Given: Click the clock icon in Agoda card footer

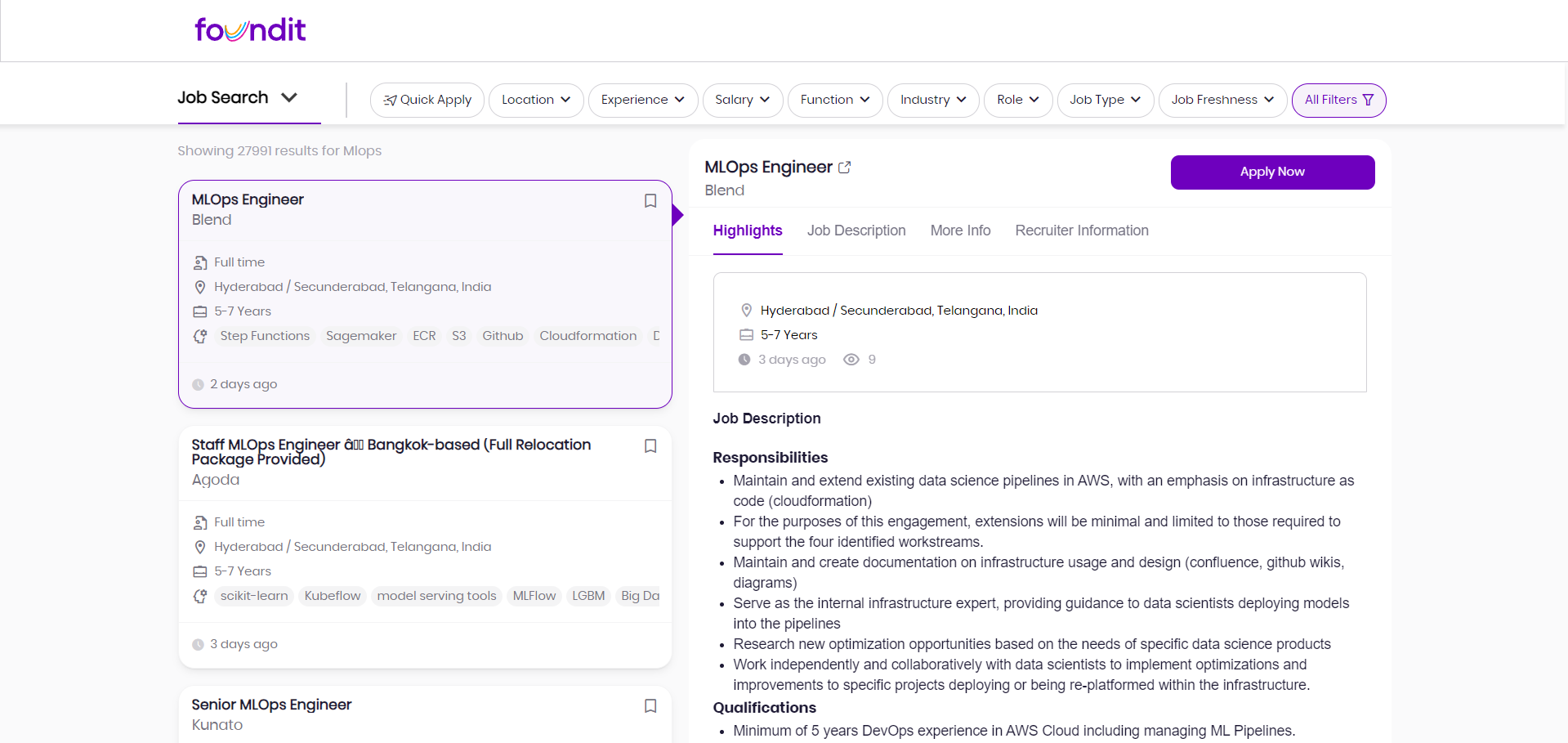Looking at the screenshot, I should [198, 645].
